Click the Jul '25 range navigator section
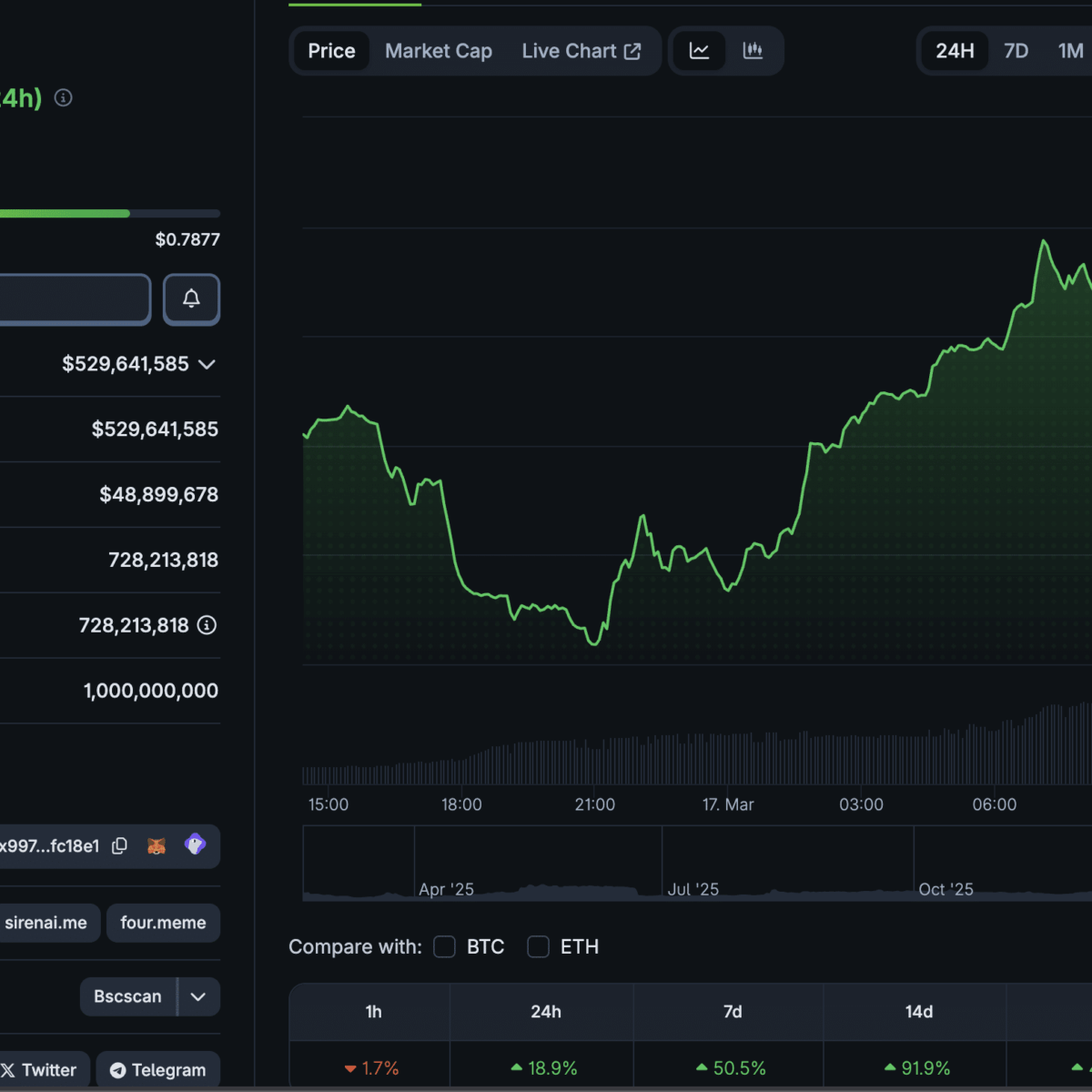Screen dimensions: 1092x1092 787,864
